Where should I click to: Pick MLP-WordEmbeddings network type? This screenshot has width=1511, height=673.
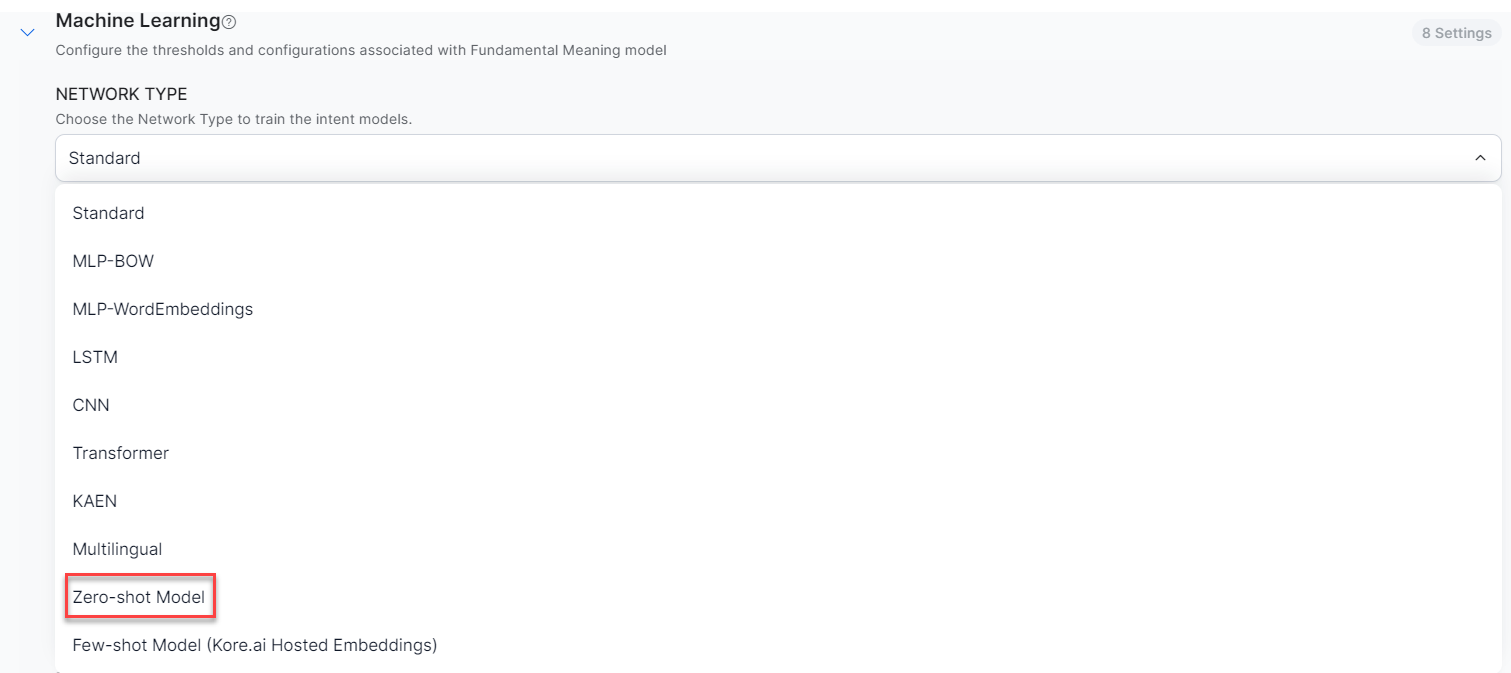[x=162, y=309]
